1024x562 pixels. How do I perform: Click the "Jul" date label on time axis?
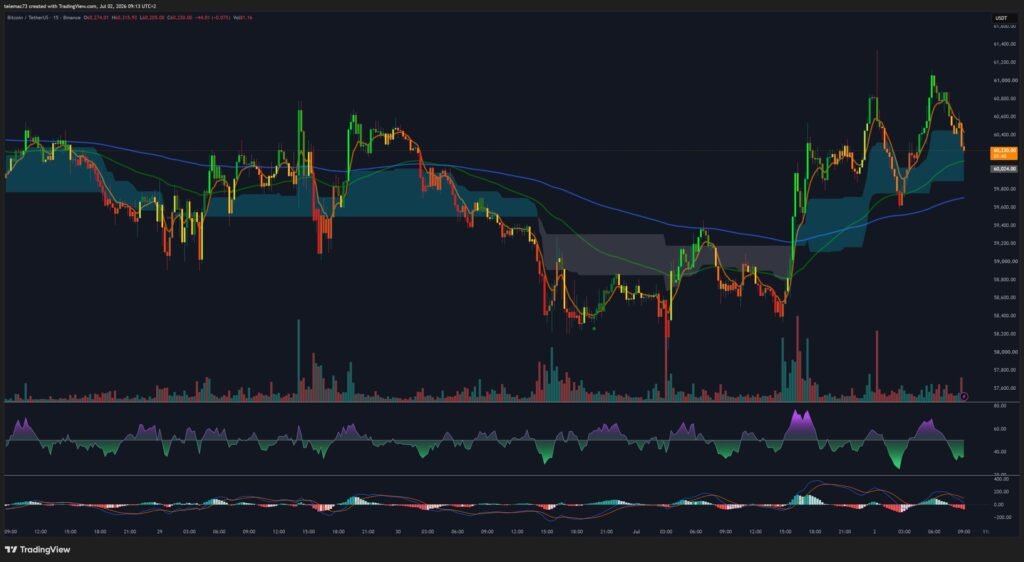pos(635,531)
